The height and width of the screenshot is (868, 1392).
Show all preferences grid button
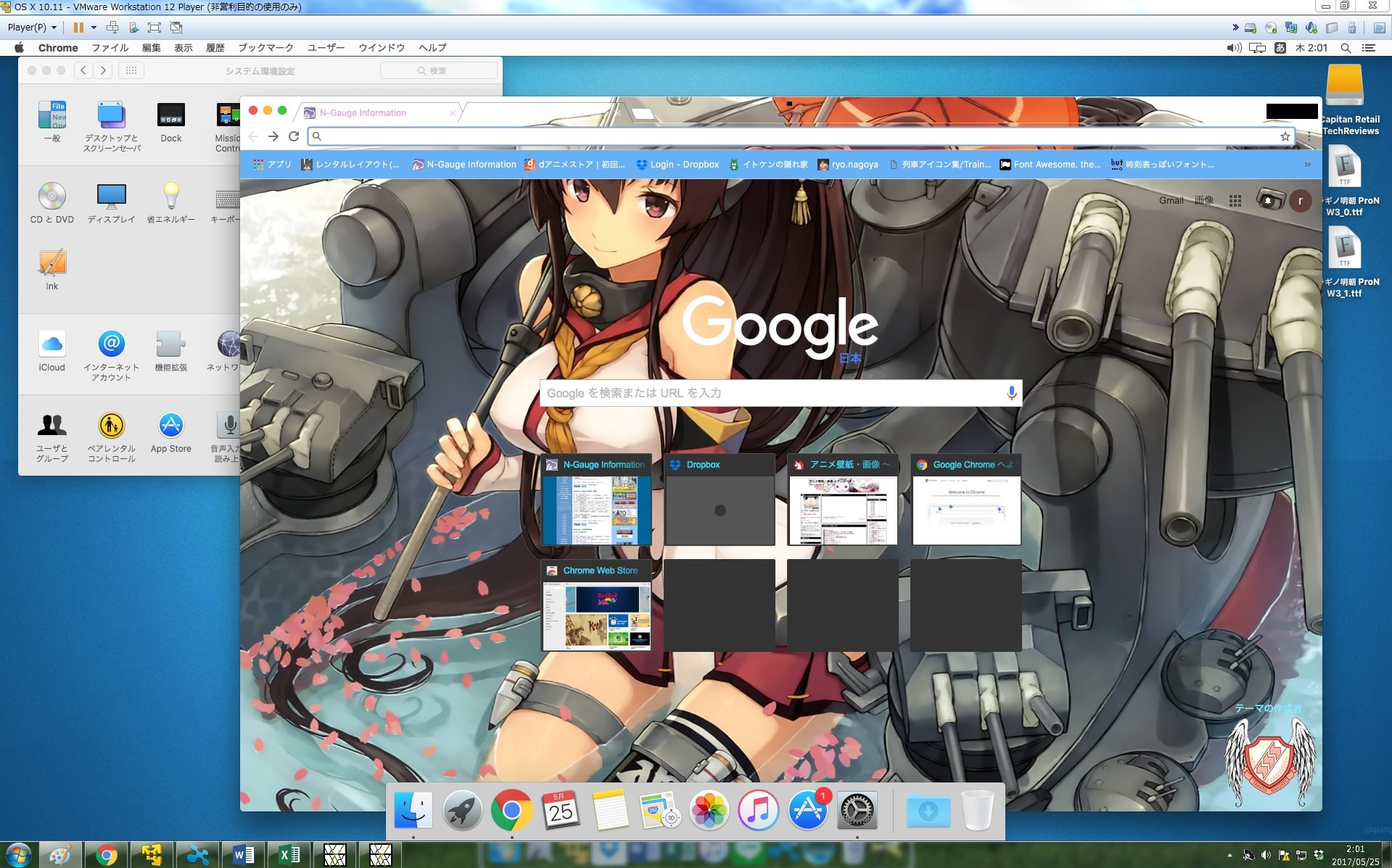click(x=131, y=70)
